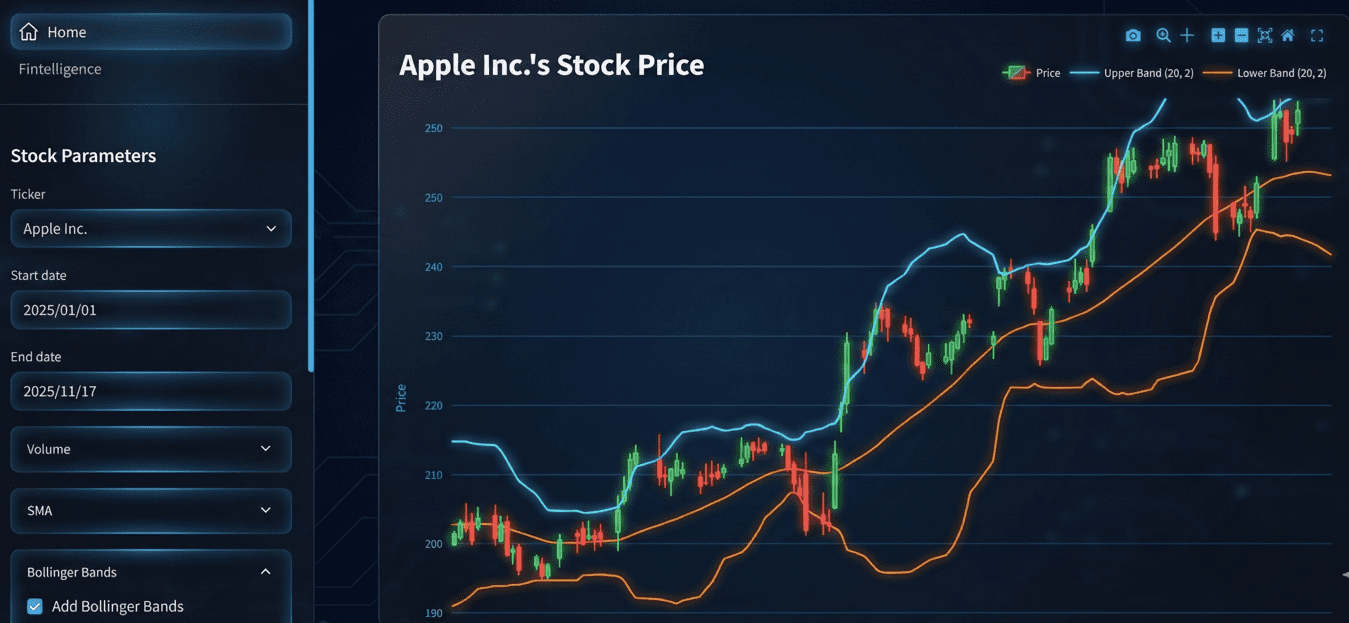
Task: Click the Zoom in plus box icon
Action: pyautogui.click(x=1218, y=36)
